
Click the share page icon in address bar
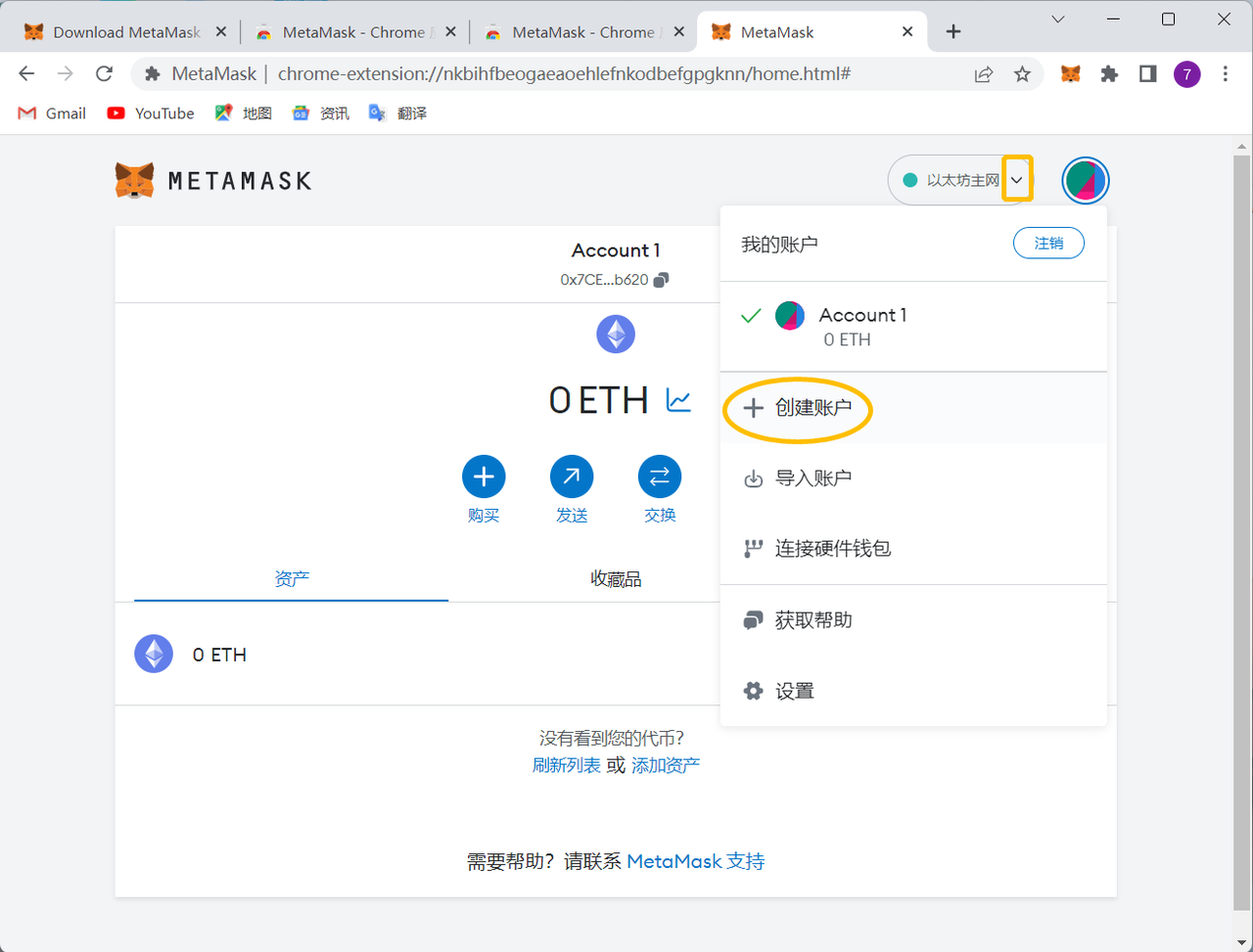[984, 73]
